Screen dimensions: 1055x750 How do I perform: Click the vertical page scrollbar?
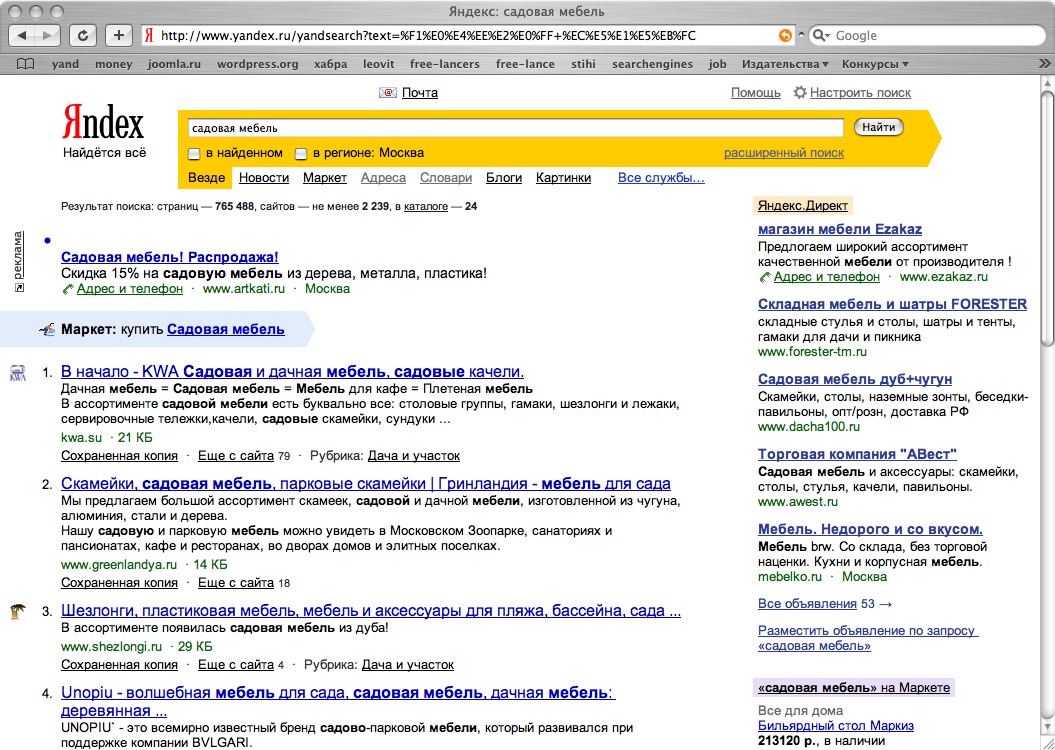click(x=1046, y=400)
